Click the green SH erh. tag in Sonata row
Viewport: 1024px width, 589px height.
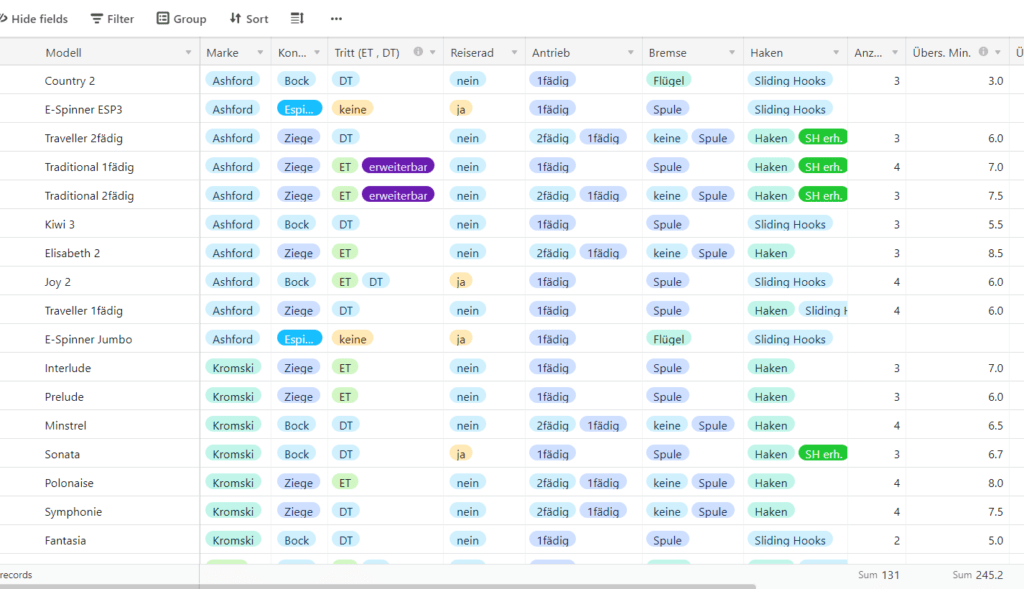(822, 454)
